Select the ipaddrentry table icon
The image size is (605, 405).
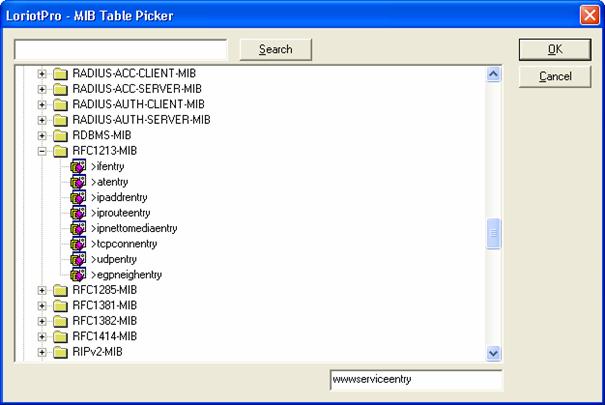[x=79, y=198]
